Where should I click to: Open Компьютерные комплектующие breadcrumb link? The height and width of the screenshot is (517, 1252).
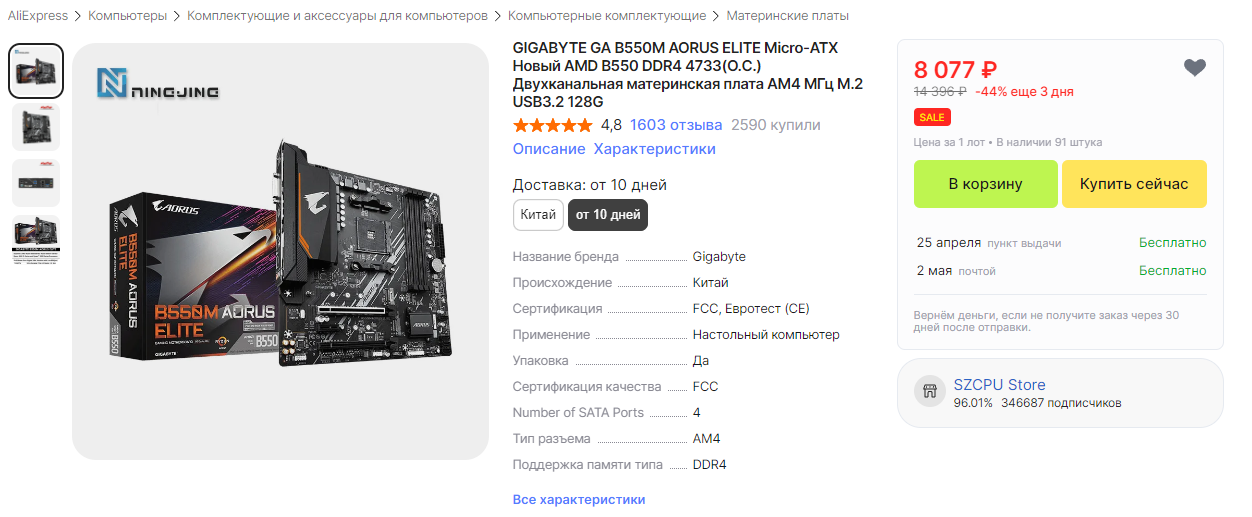[x=607, y=16]
